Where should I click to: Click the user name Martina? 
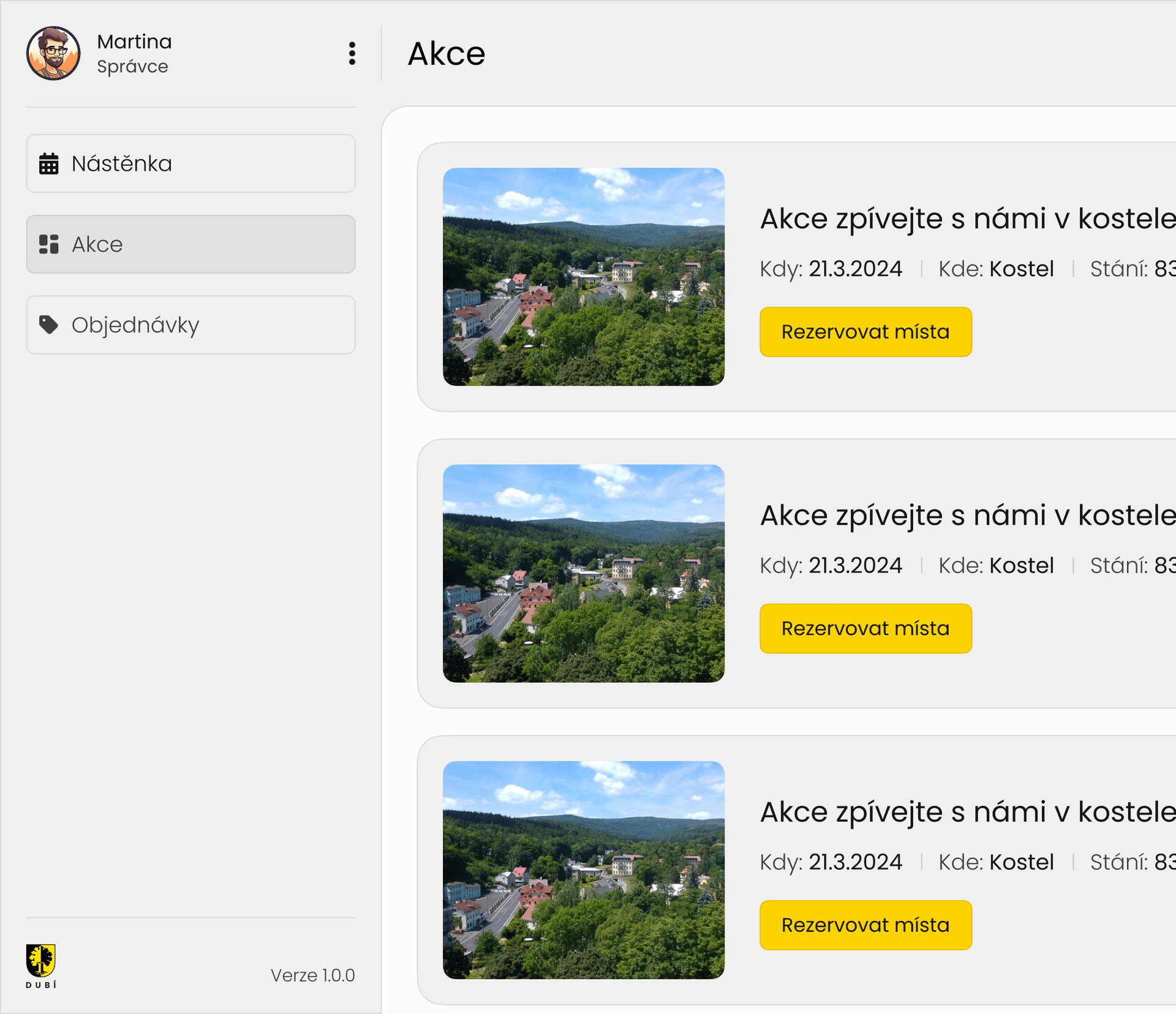click(134, 42)
